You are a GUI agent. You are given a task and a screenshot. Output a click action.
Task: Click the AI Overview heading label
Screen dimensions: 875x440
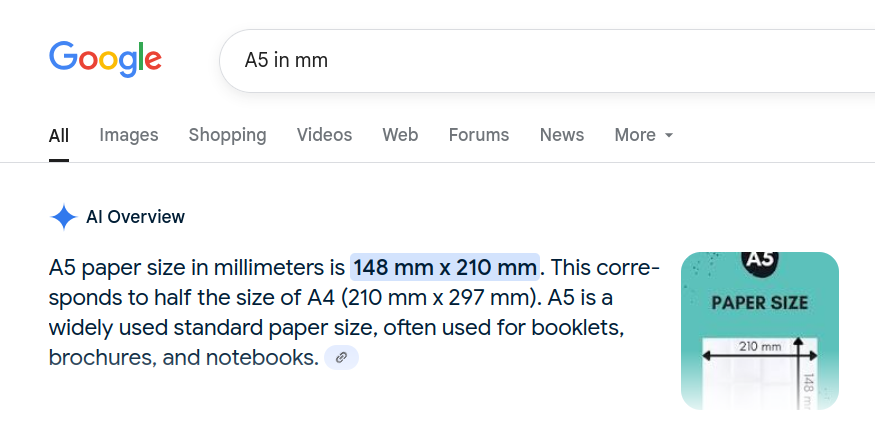(135, 217)
